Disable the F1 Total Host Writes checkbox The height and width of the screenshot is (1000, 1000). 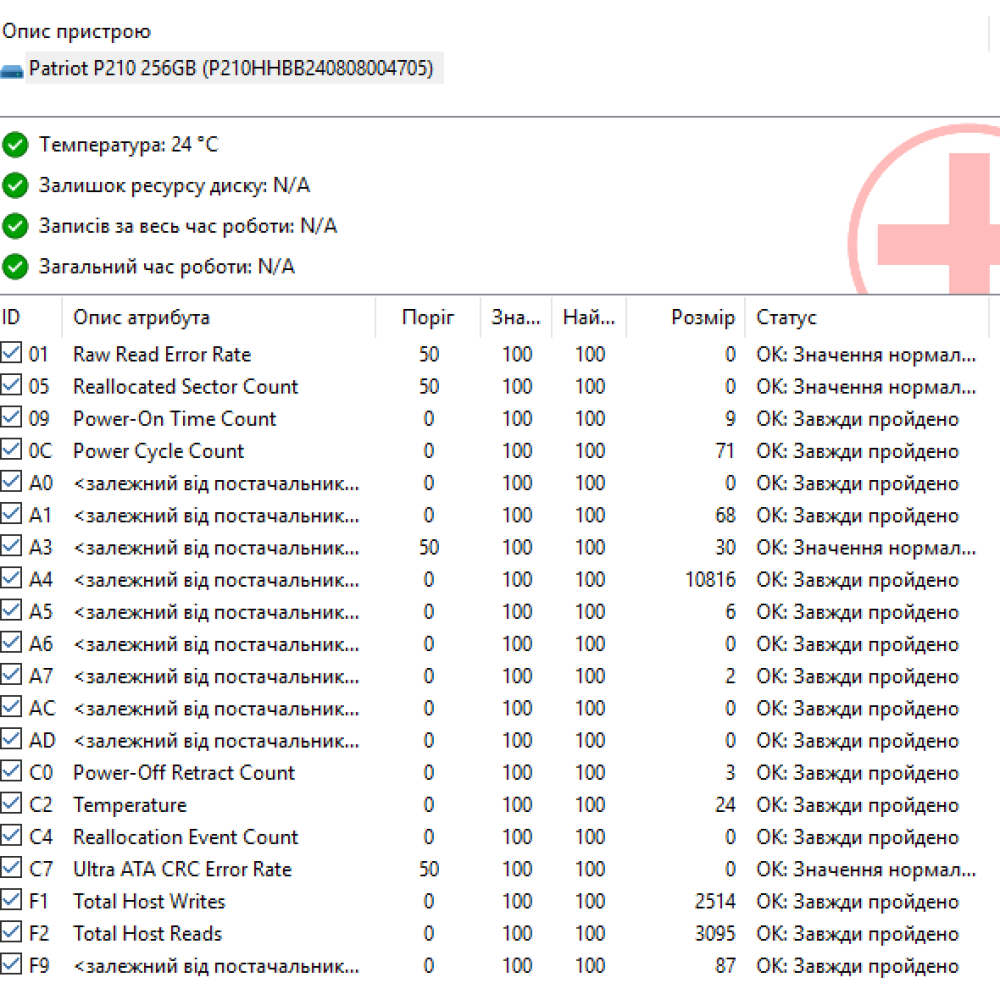tap(11, 901)
